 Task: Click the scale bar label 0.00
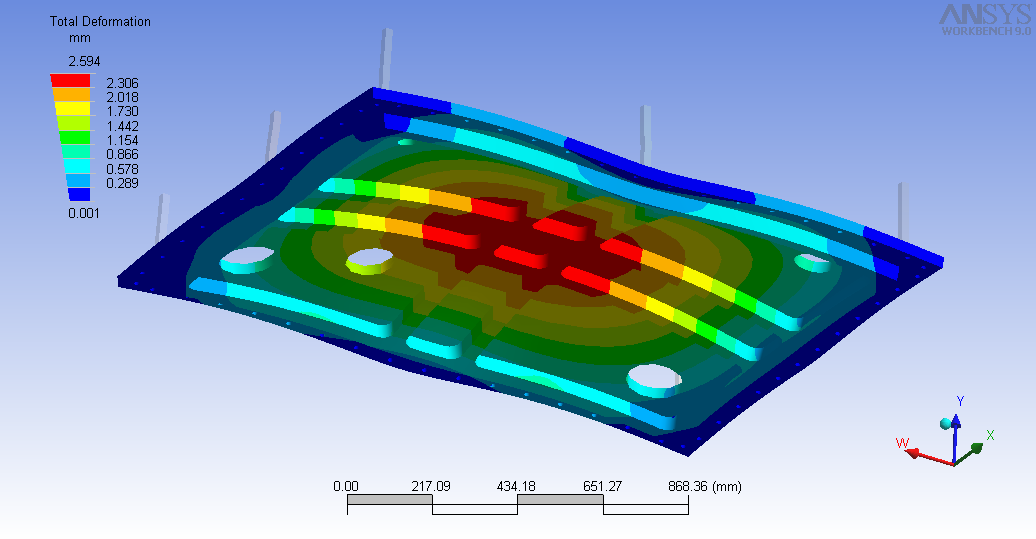point(346,486)
